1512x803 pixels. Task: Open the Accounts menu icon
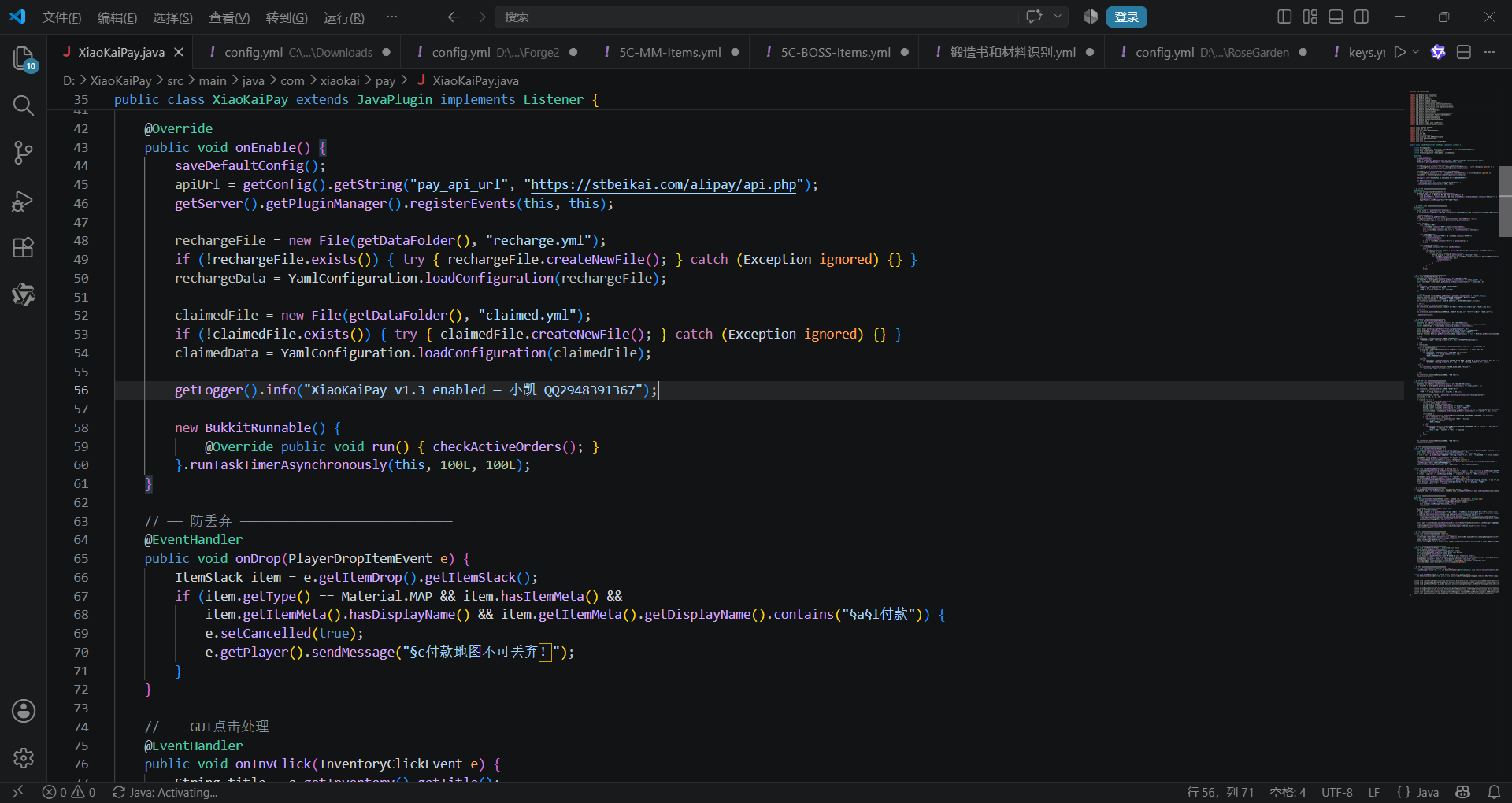click(x=24, y=711)
